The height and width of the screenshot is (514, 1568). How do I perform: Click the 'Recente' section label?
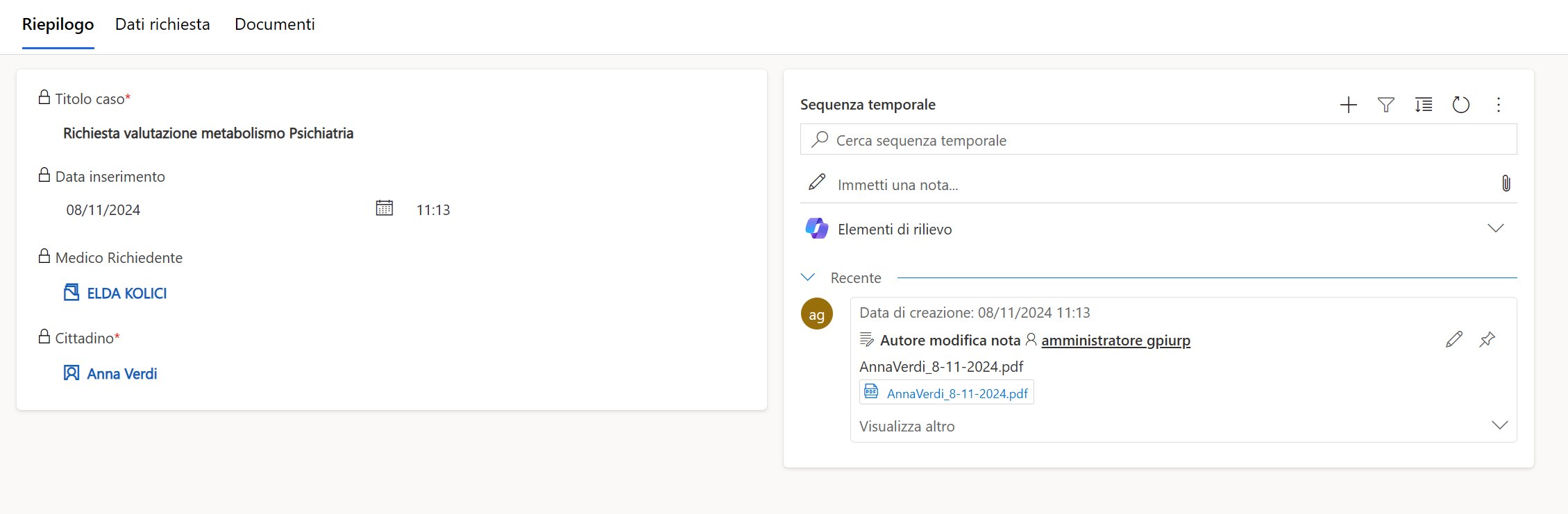pos(856,277)
